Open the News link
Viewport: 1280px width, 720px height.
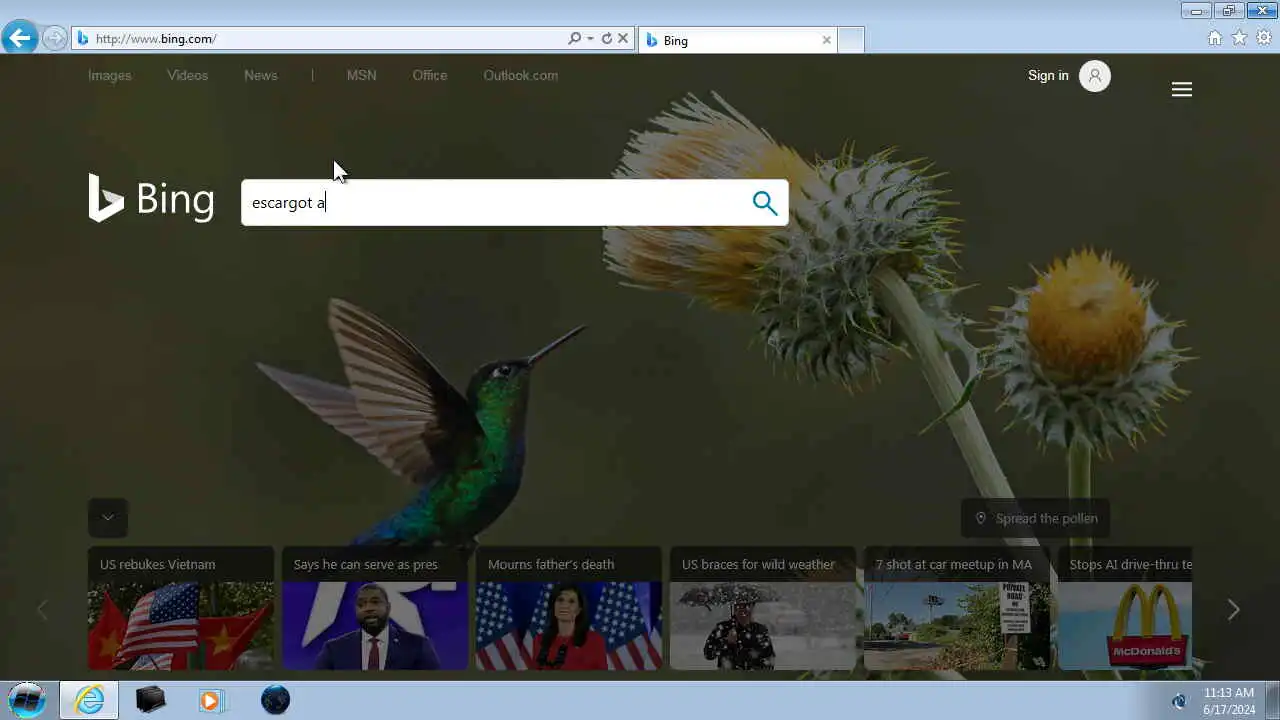tap(261, 75)
